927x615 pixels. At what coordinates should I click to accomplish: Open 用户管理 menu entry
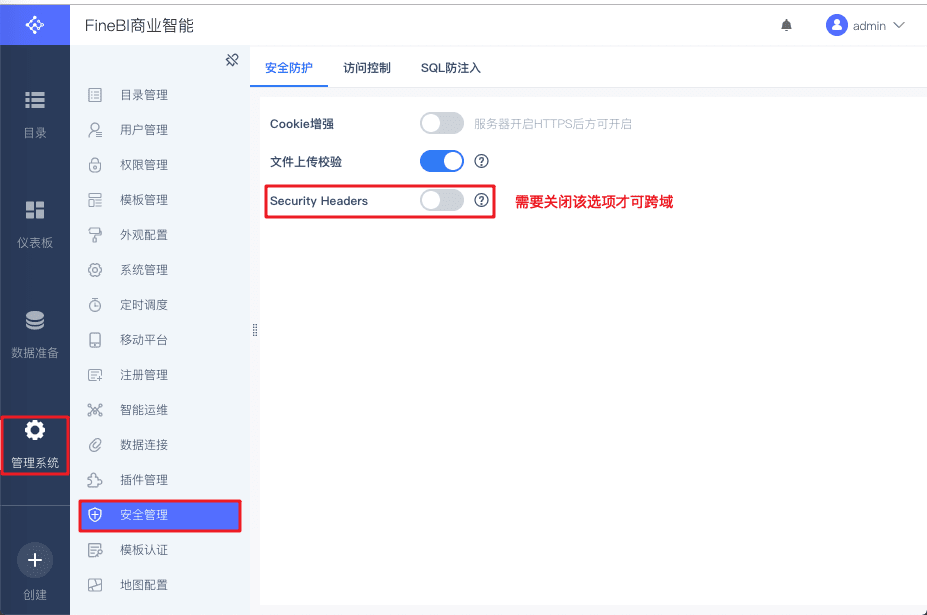tap(144, 130)
